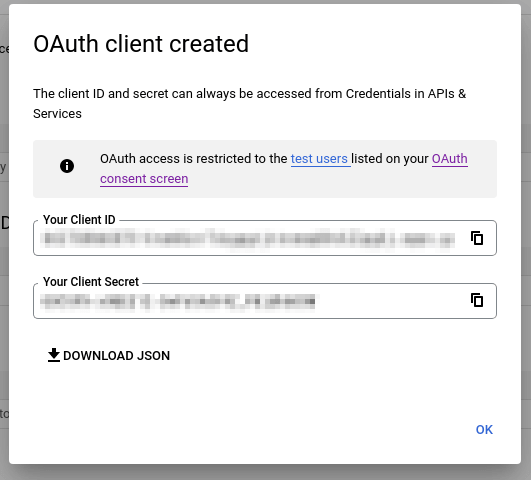Image resolution: width=531 pixels, height=480 pixels.
Task: Click the 'Your Client Secret' field label
Action: point(91,281)
